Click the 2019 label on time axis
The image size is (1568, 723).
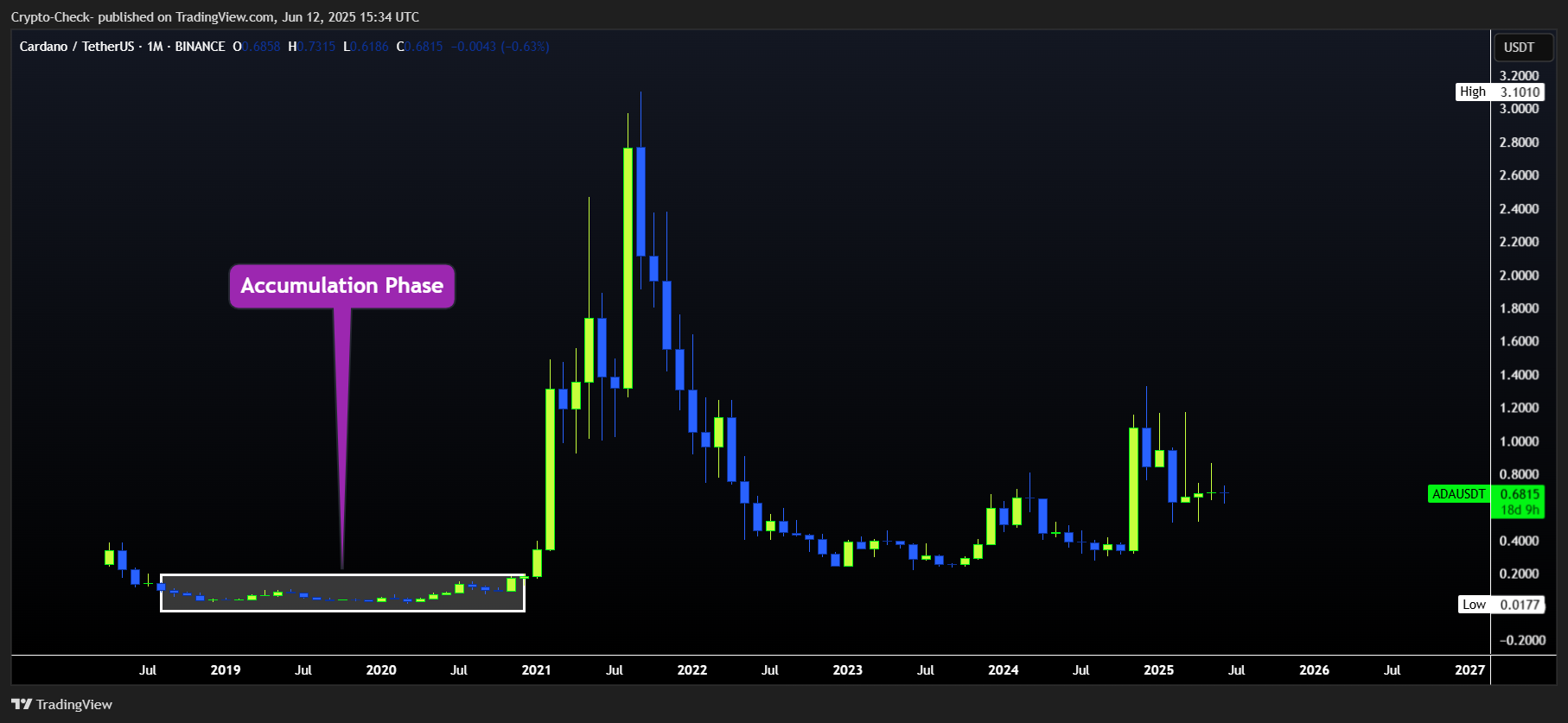(226, 670)
